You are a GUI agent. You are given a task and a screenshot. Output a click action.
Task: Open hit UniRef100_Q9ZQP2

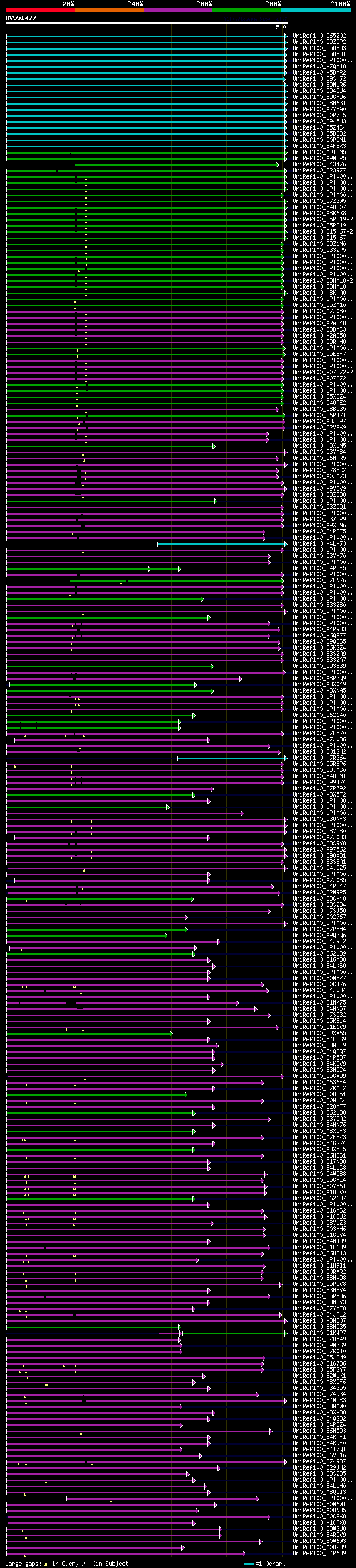pos(319,42)
